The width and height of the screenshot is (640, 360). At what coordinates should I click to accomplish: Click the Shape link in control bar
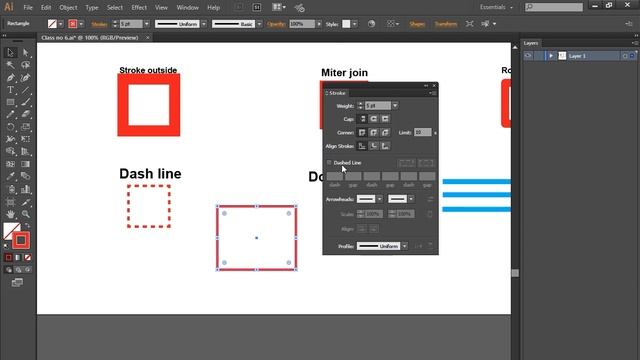tap(417, 24)
